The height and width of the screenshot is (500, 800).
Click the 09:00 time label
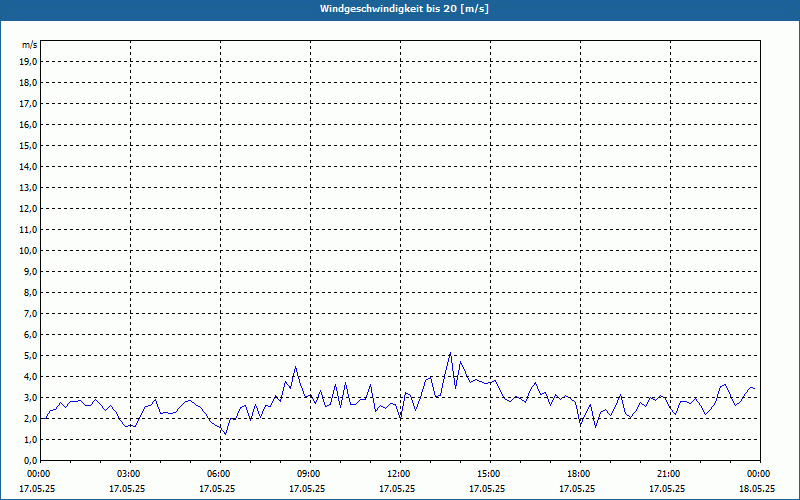(310, 474)
